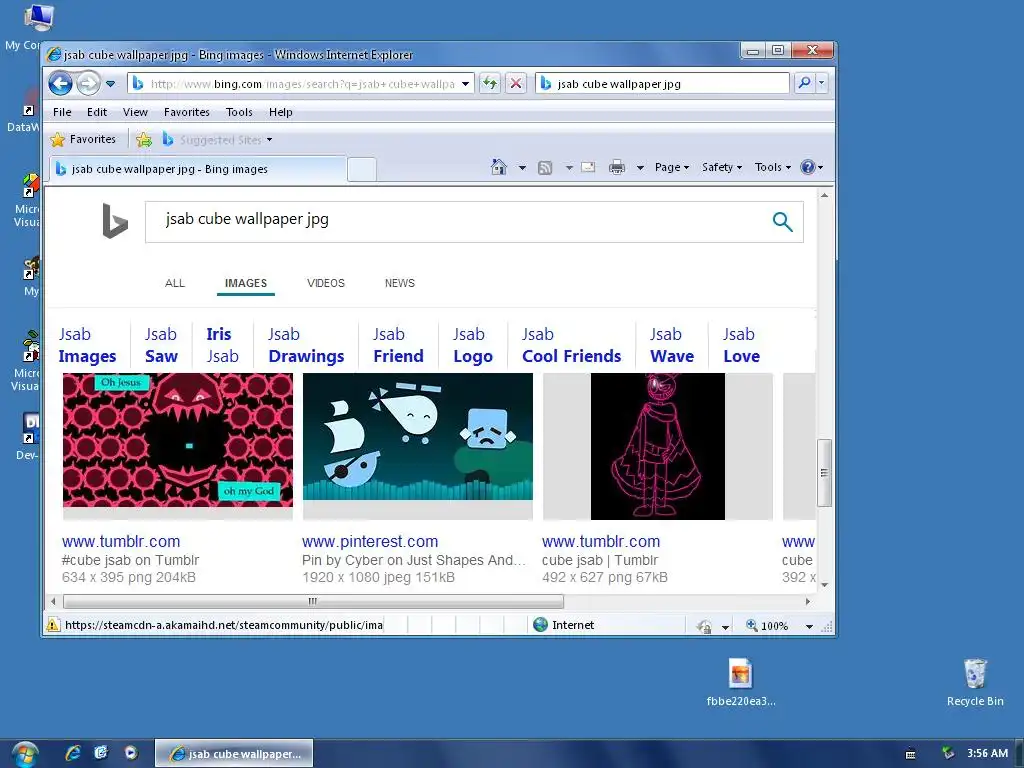Click the Jsab Cool Friends suggestion
The height and width of the screenshot is (768, 1024).
(571, 345)
